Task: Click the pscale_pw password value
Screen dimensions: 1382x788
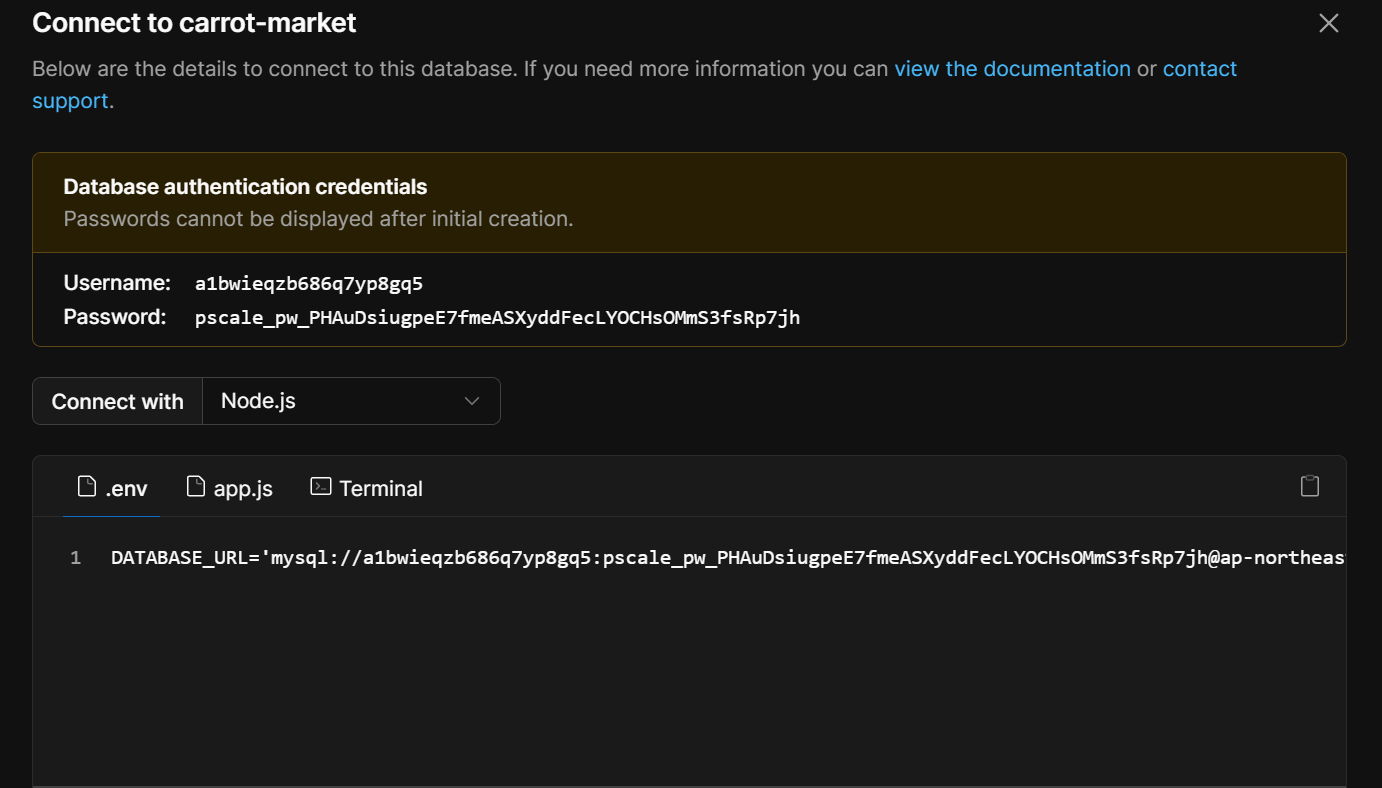Action: click(x=497, y=318)
